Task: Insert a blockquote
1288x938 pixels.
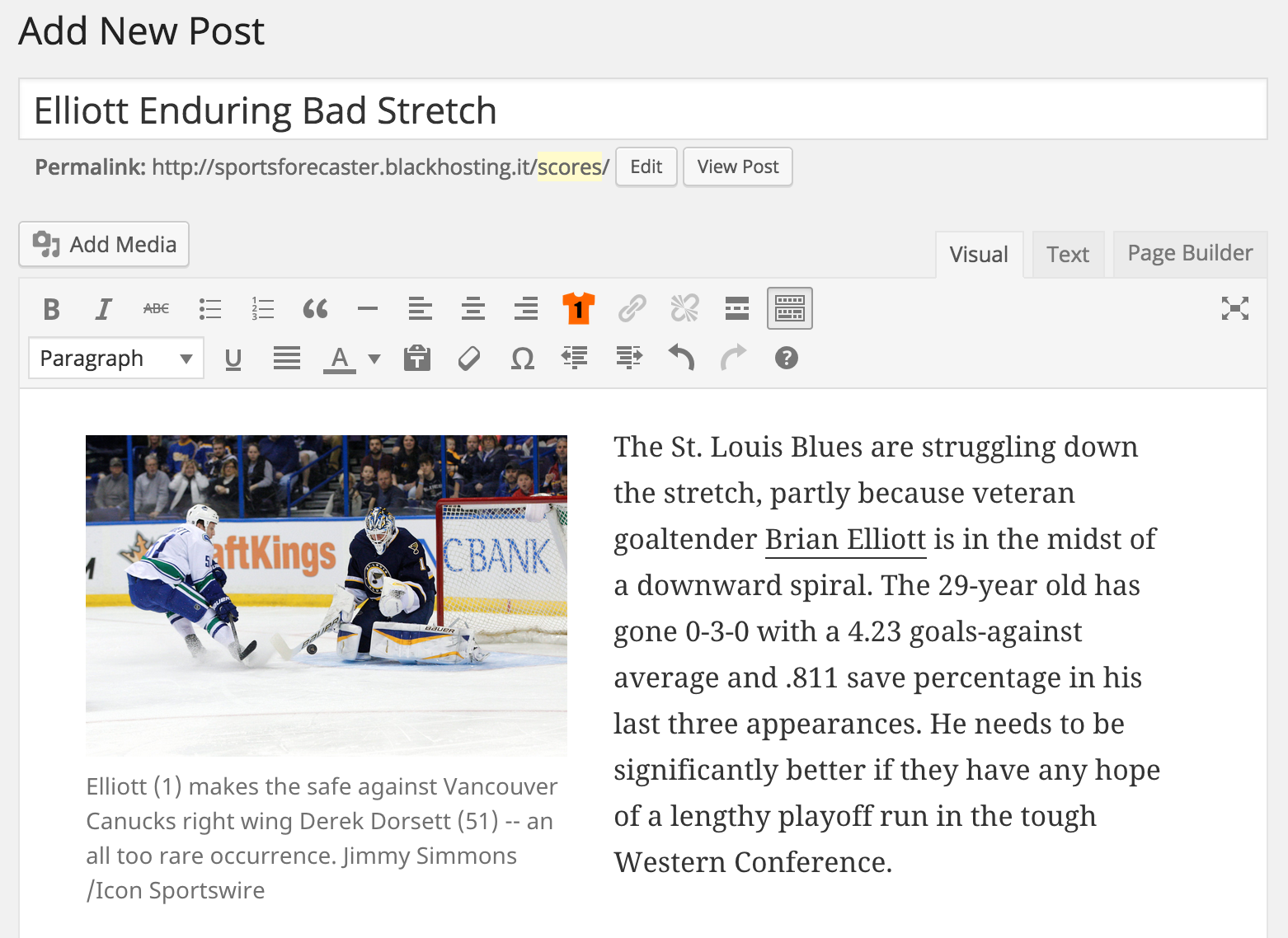Action: [x=315, y=309]
